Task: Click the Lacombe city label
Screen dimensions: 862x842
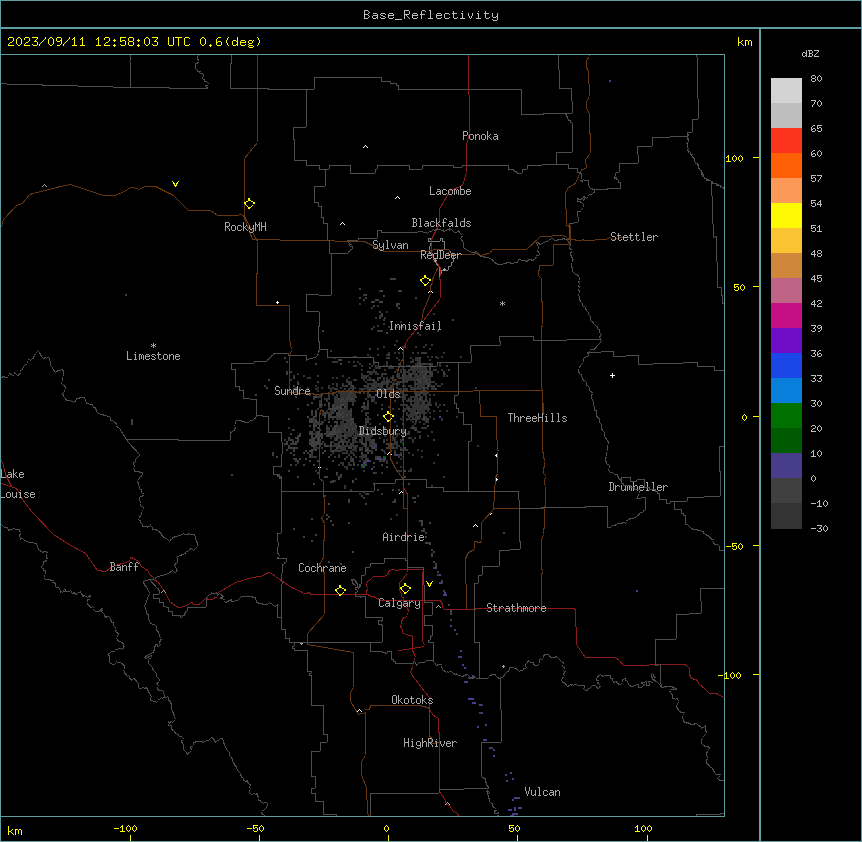Action: coord(450,191)
